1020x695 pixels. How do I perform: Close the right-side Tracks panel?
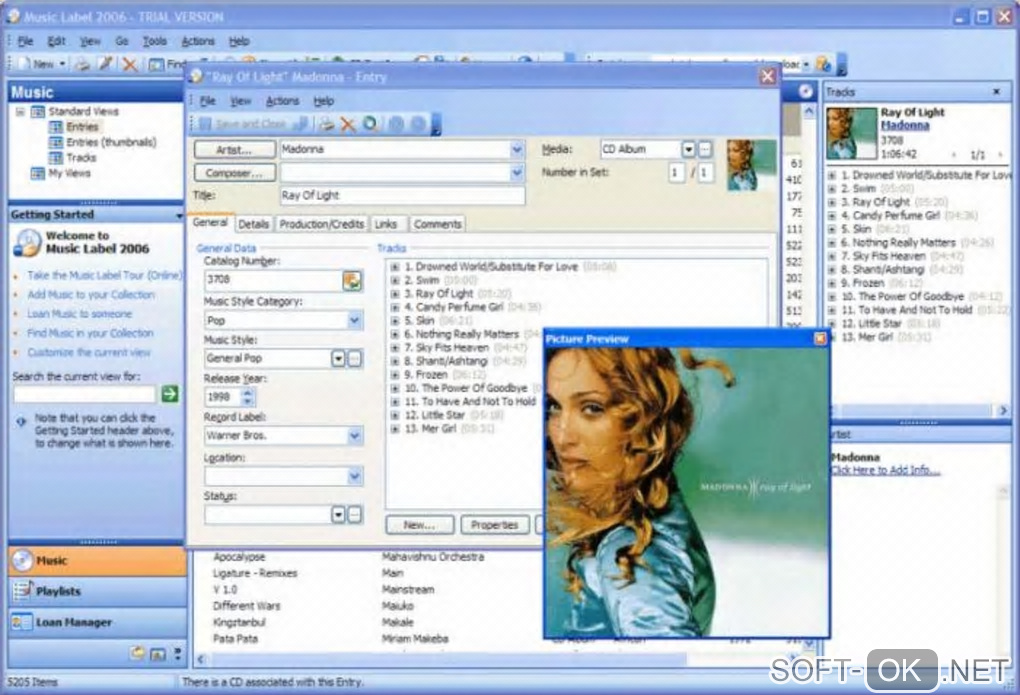click(x=996, y=92)
